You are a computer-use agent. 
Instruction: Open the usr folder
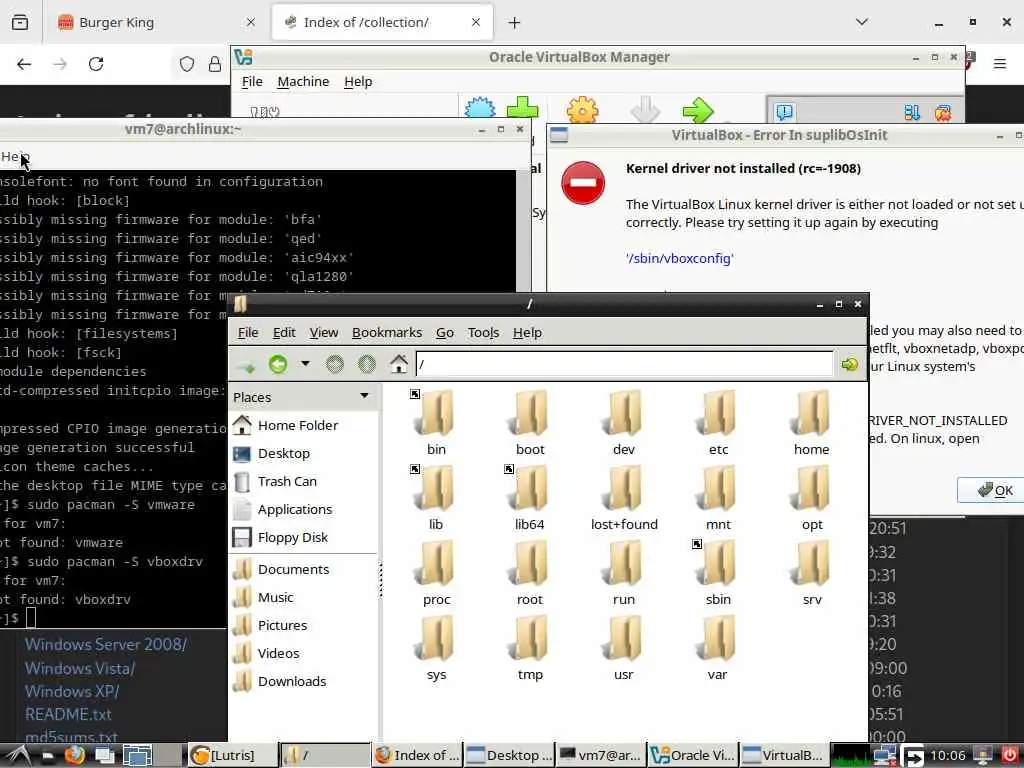(x=624, y=639)
